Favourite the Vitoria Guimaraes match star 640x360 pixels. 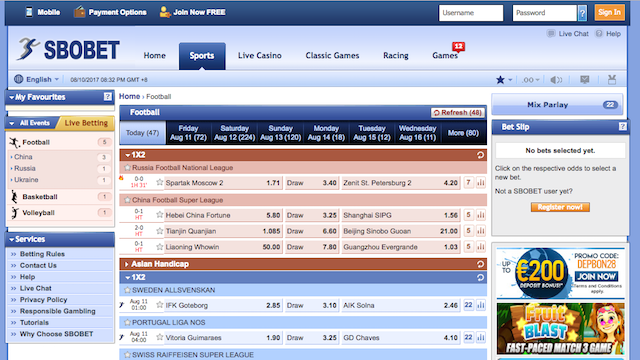tap(160, 337)
